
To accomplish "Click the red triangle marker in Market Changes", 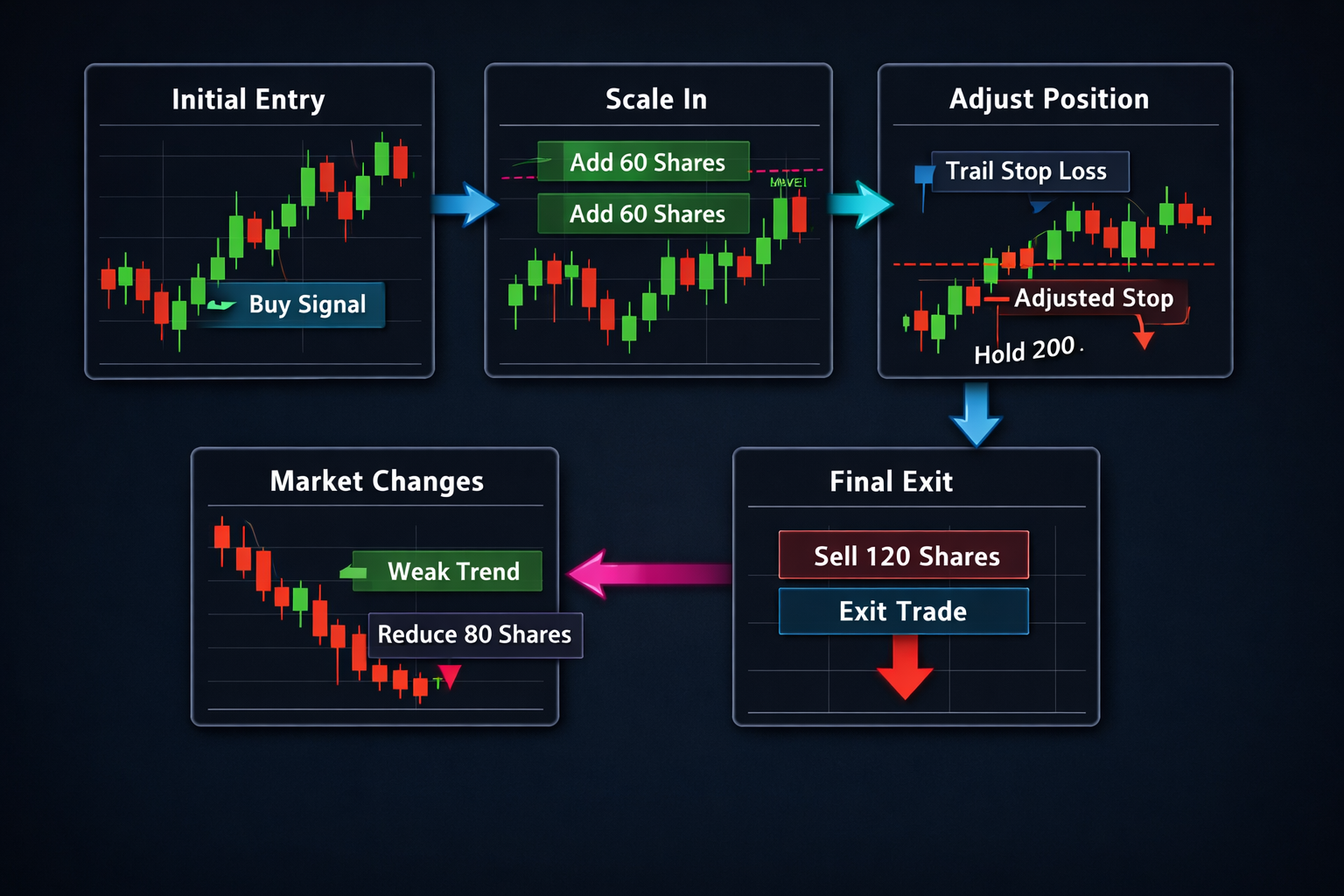I will tap(449, 676).
